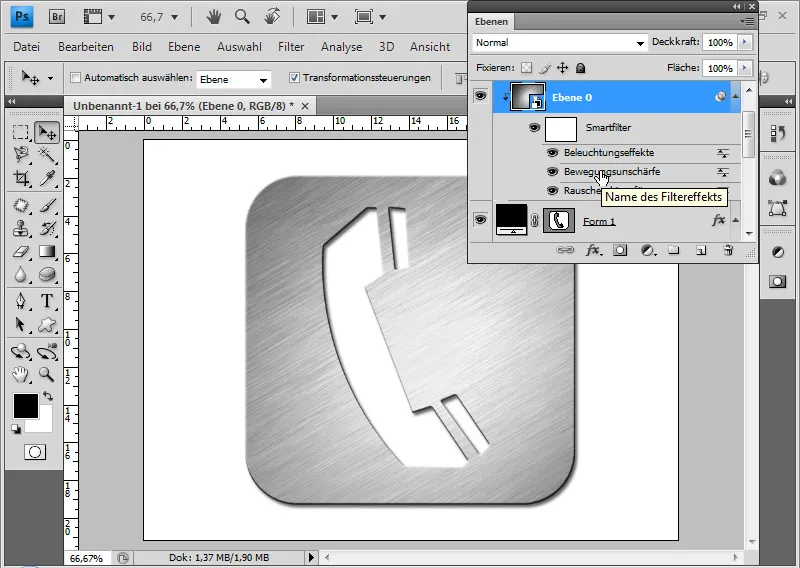This screenshot has height=568, width=800.
Task: Open the Bild menu
Action: click(141, 47)
